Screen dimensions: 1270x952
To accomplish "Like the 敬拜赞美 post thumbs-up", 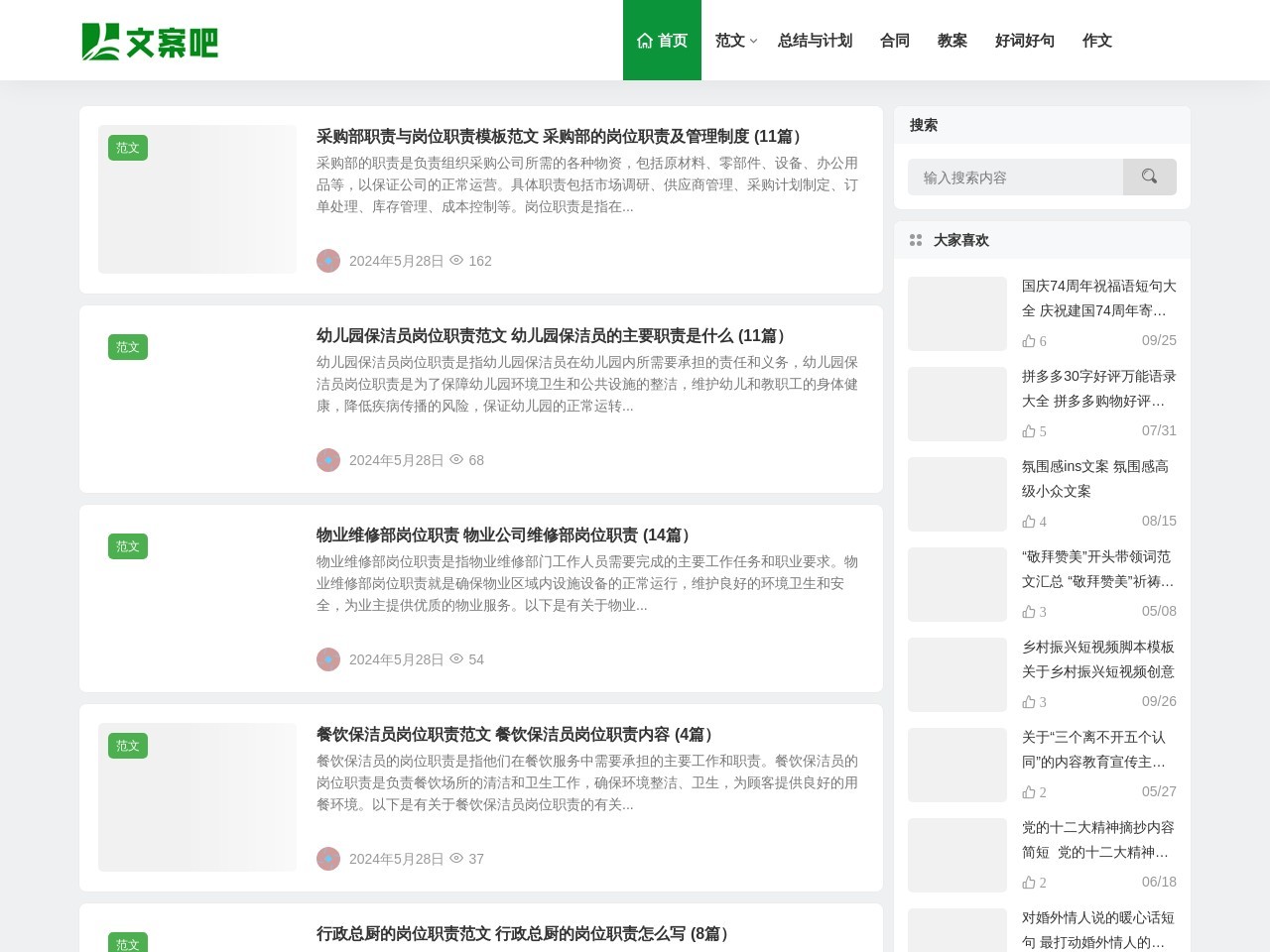I will pyautogui.click(x=1029, y=611).
